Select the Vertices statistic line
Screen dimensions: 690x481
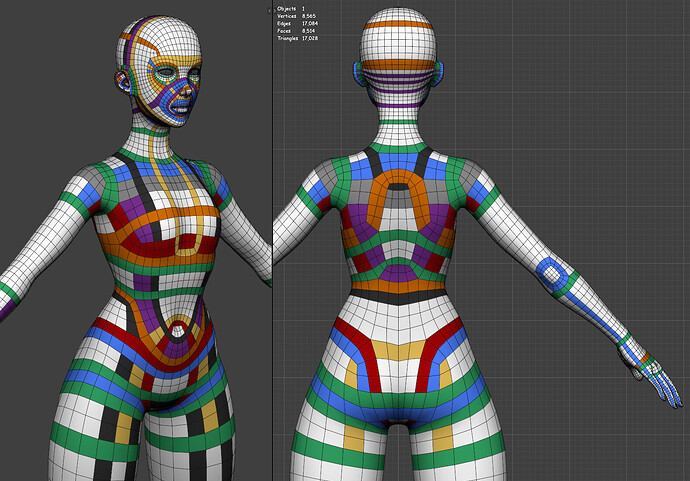point(297,16)
